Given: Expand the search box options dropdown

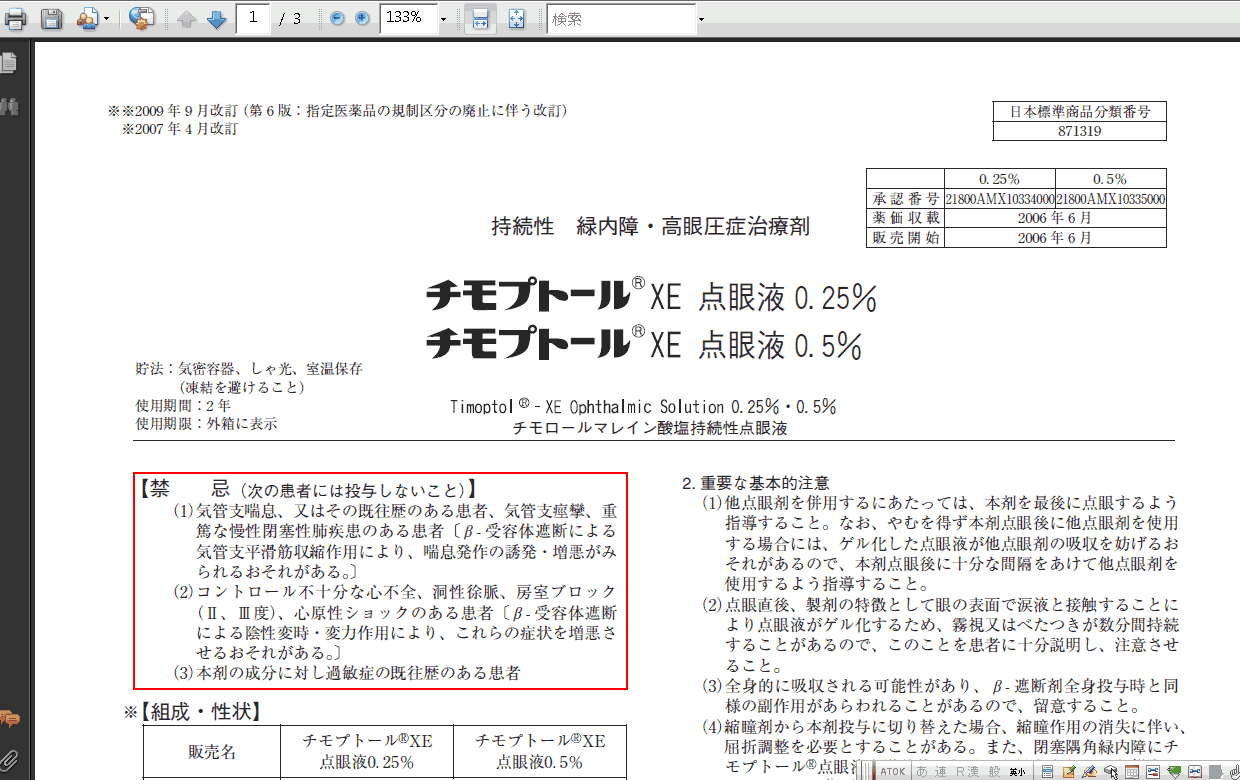Looking at the screenshot, I should 701,19.
